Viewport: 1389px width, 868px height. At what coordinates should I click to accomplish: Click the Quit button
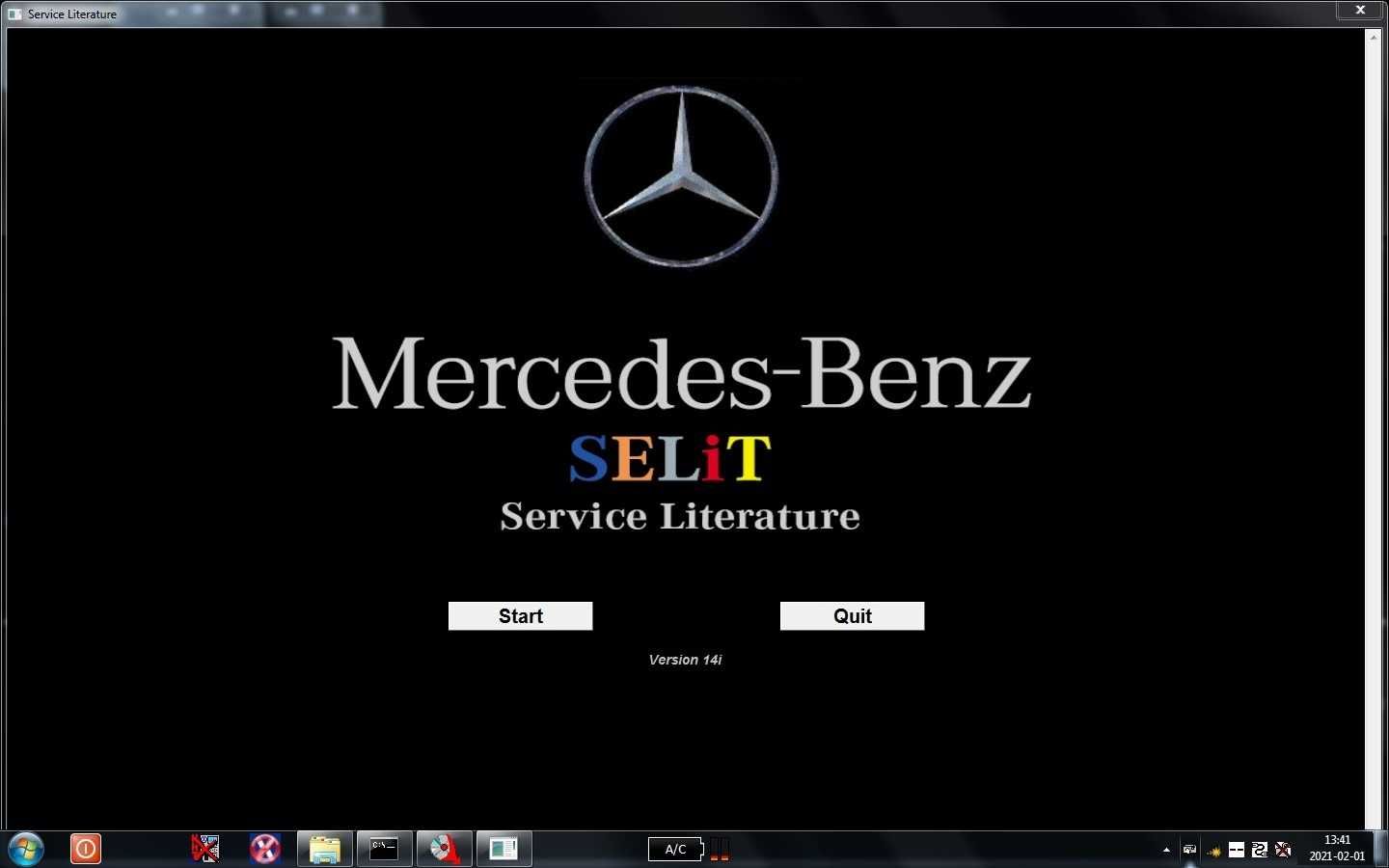tap(852, 616)
